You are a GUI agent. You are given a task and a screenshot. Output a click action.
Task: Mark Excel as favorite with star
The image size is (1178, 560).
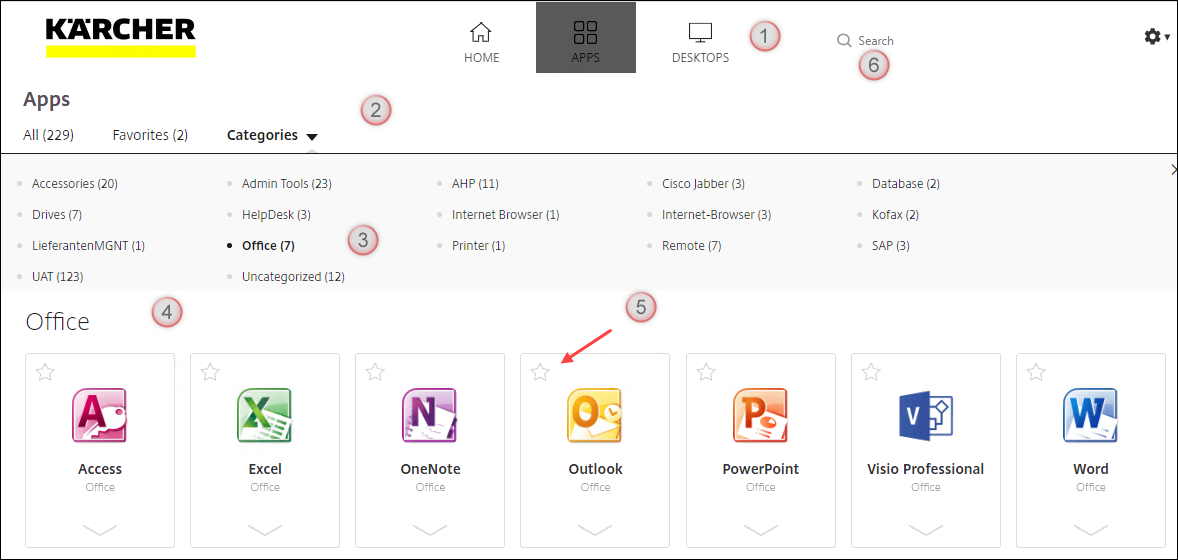pyautogui.click(x=210, y=371)
